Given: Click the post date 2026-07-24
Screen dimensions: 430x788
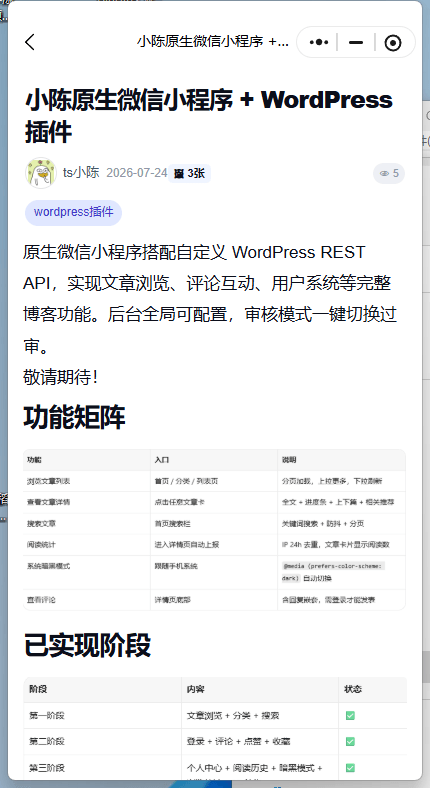Looking at the screenshot, I should click(137, 173).
